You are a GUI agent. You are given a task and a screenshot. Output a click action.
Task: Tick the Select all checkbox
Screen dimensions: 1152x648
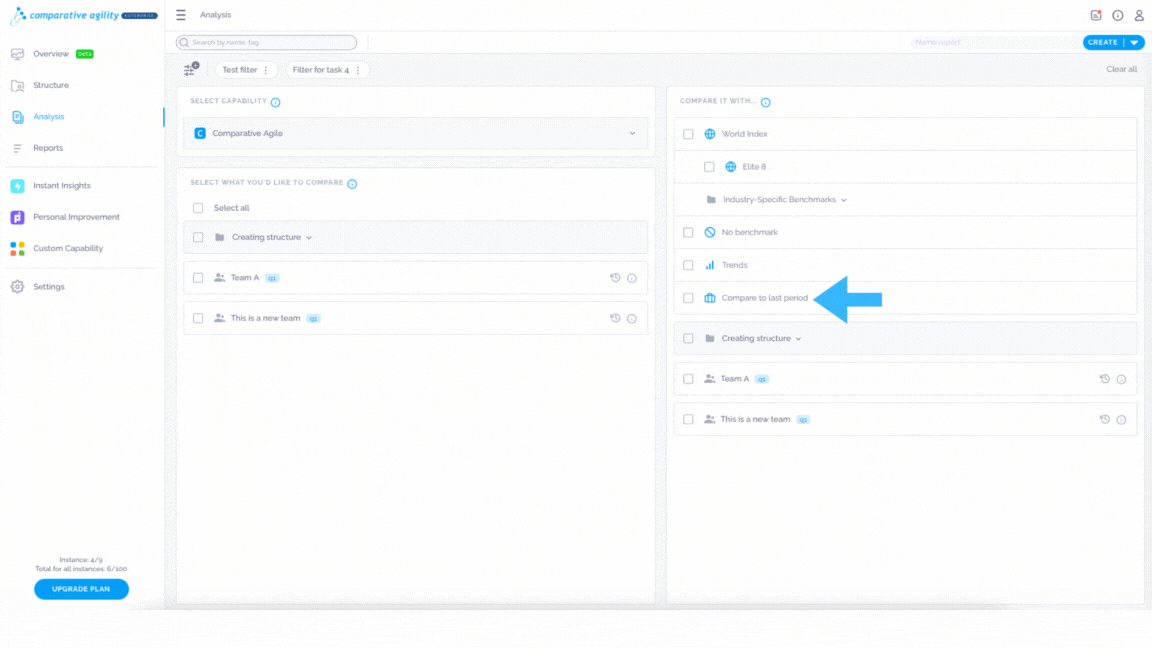point(198,208)
